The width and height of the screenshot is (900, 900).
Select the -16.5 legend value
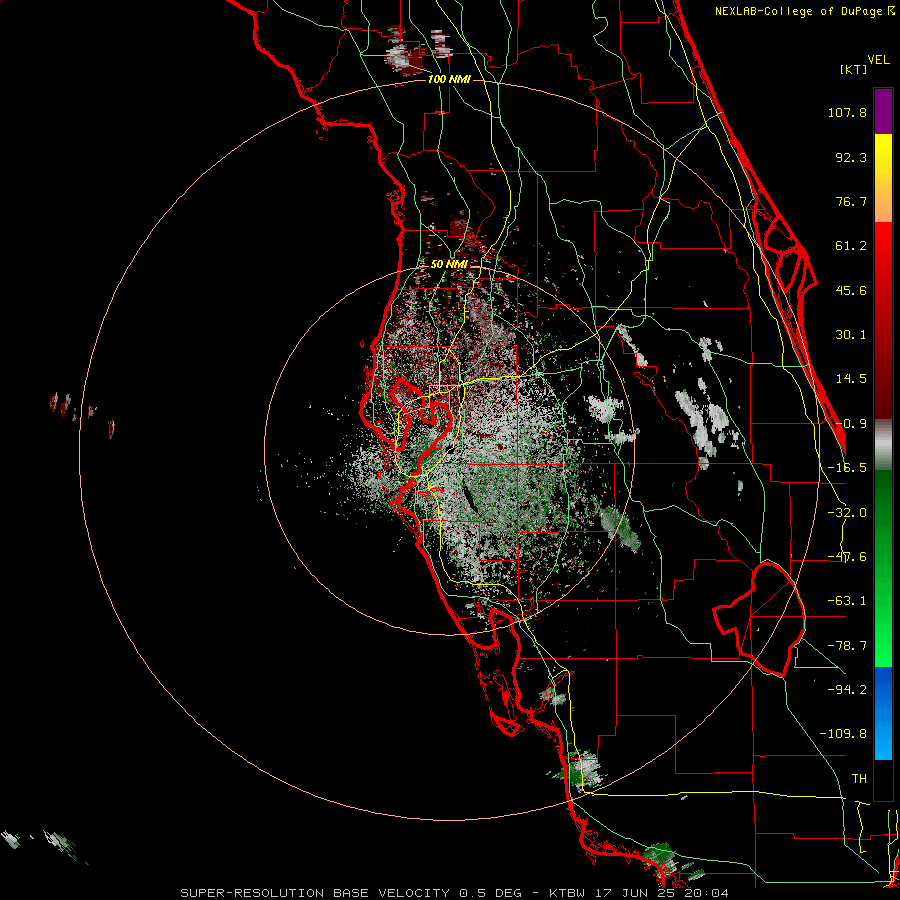pos(847,468)
